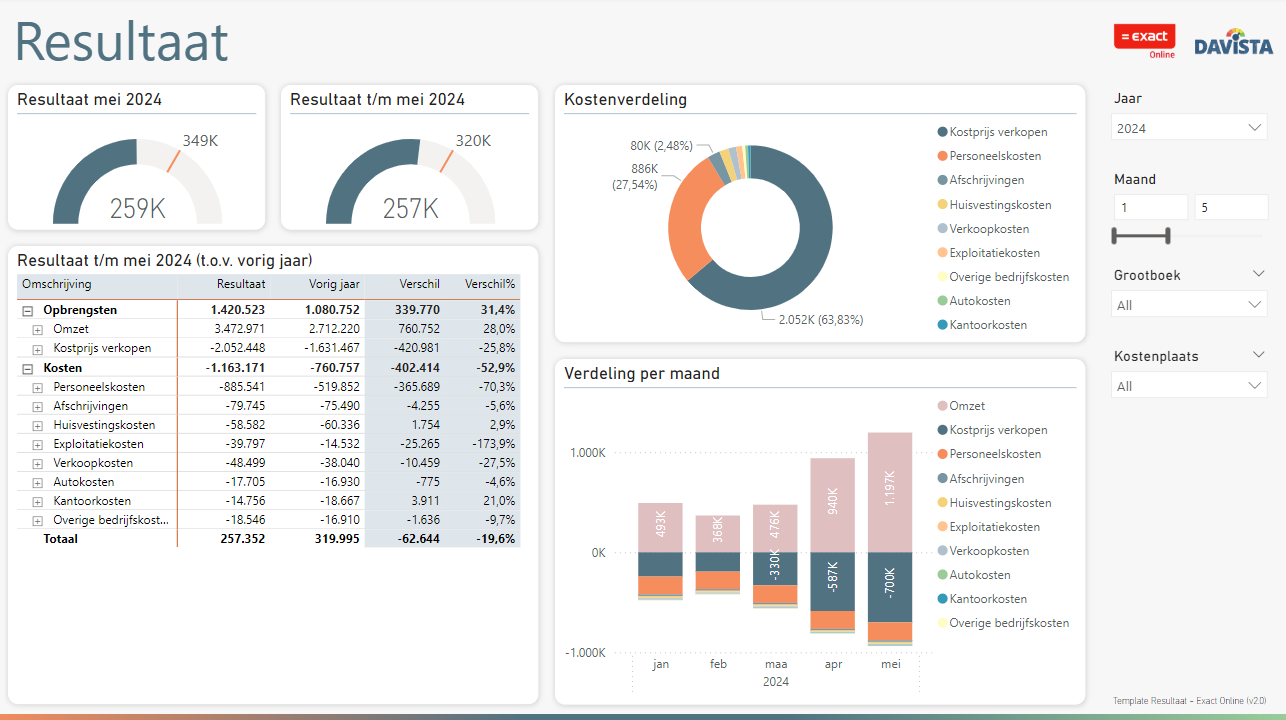This screenshot has width=1286, height=720.
Task: Expand the Omzet row
Action: click(37, 330)
